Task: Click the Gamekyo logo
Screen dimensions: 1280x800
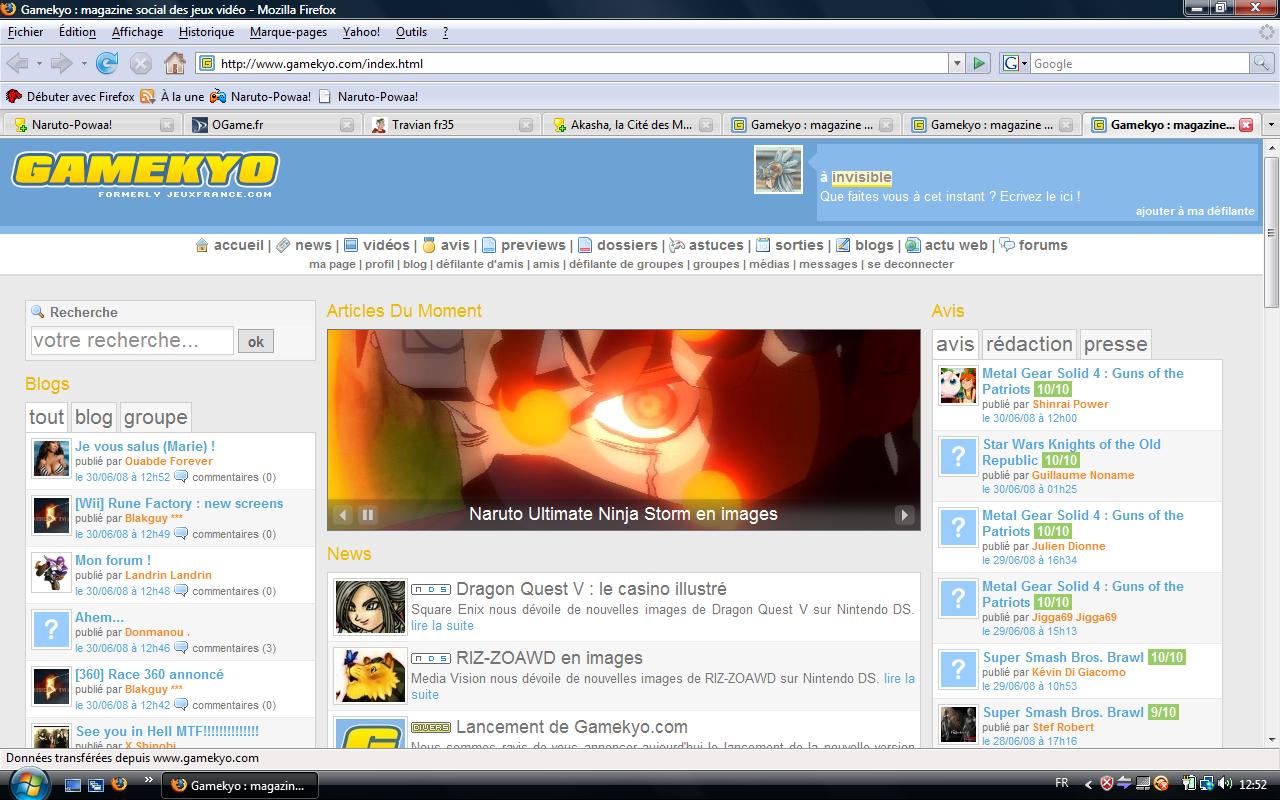Action: tap(145, 175)
